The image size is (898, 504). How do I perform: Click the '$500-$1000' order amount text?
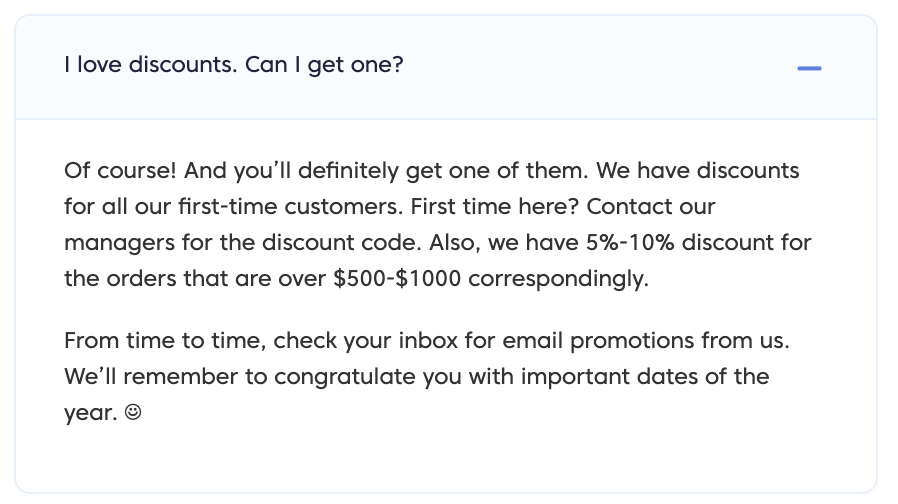tap(397, 279)
